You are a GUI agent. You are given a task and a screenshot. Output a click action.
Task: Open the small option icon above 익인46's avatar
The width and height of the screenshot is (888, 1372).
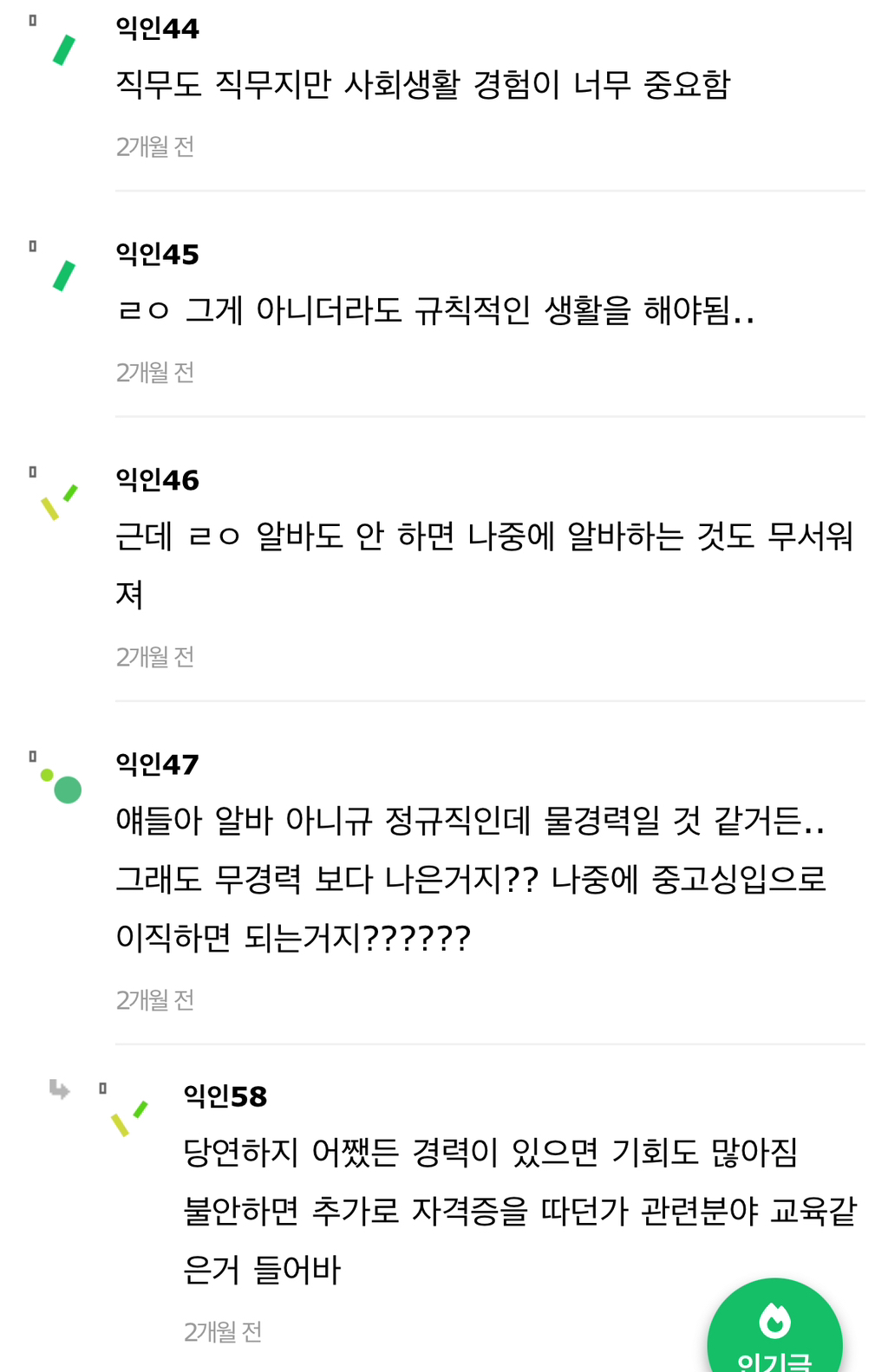[x=32, y=471]
